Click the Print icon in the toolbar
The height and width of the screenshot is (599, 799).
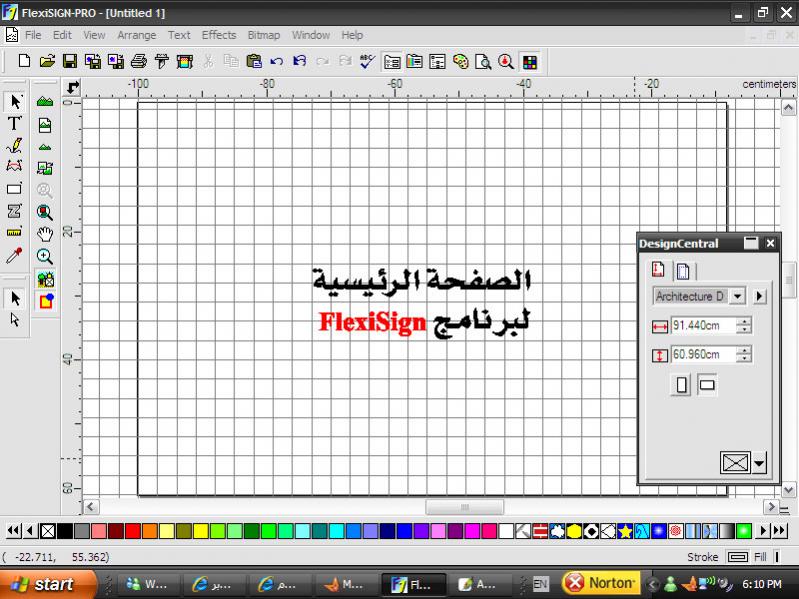(x=139, y=61)
